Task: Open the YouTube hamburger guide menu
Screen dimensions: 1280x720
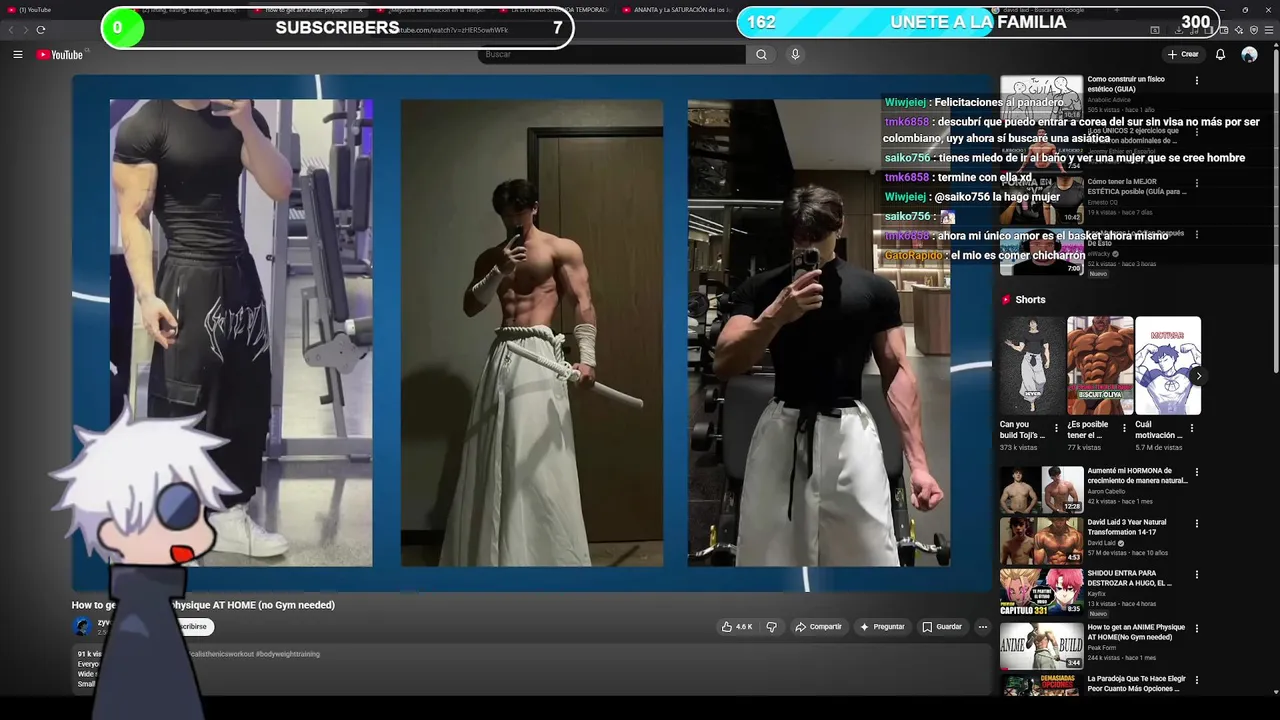Action: point(17,54)
